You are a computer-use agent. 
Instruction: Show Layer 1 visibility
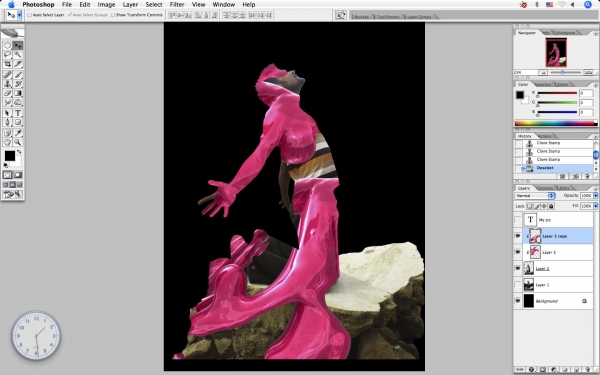[x=517, y=285]
